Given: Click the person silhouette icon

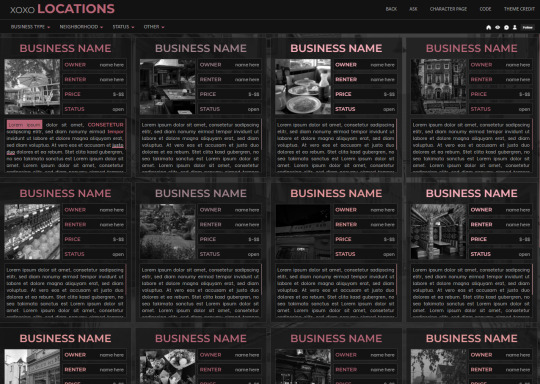Looking at the screenshot, I should [515, 27].
